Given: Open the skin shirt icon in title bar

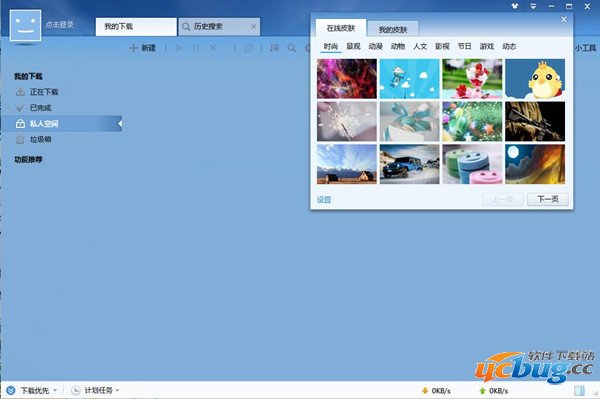Looking at the screenshot, I should pos(515,6).
